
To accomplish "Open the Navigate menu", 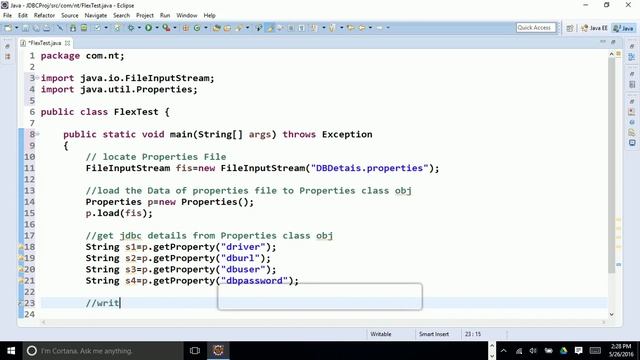I will (96, 16).
